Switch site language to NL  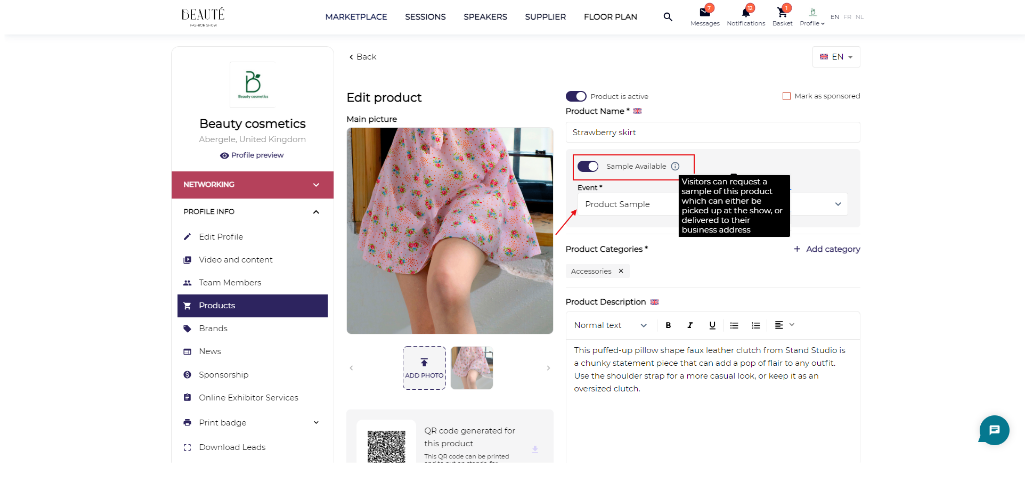coord(859,17)
